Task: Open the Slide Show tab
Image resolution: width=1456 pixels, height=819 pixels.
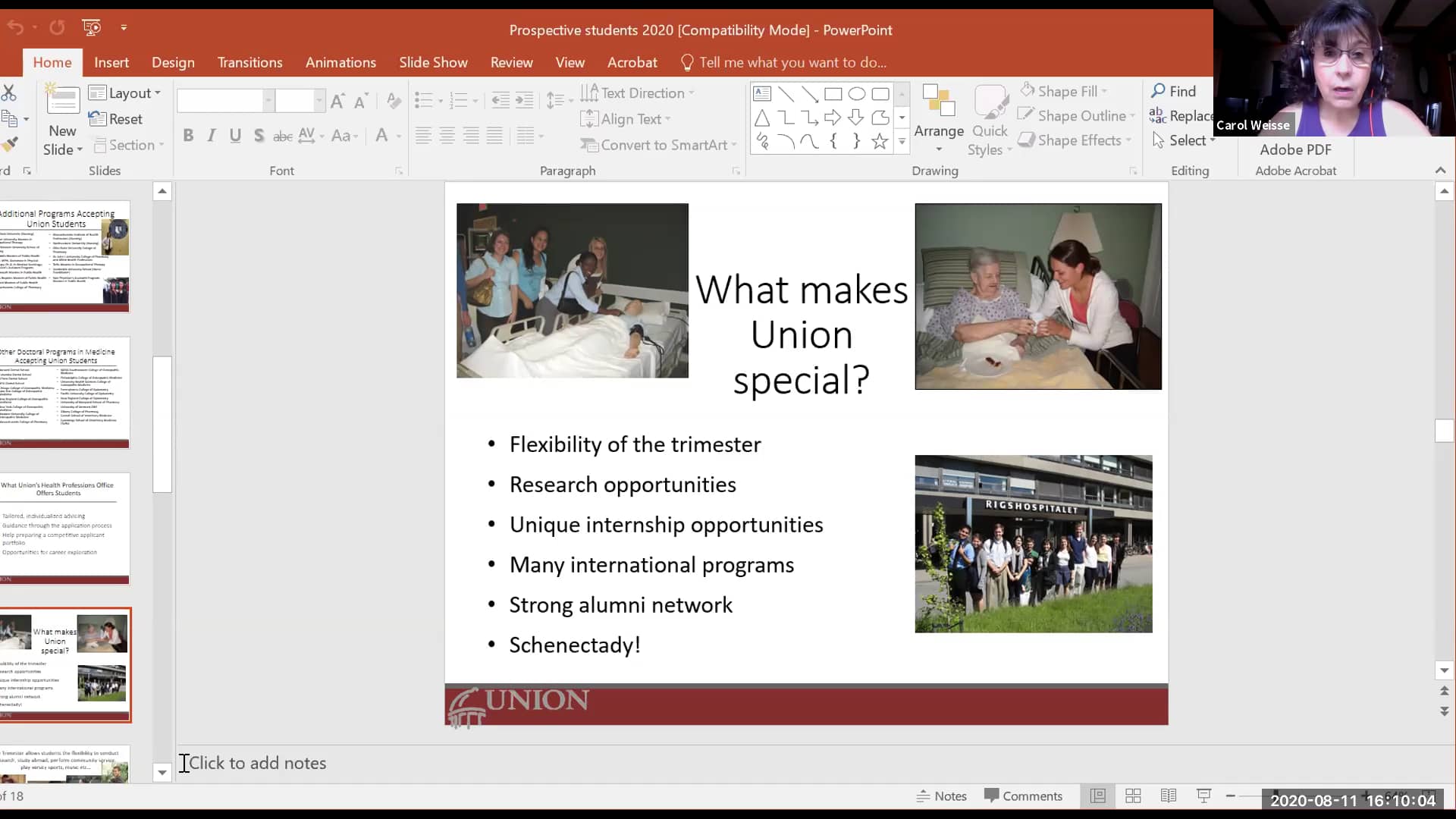Action: pyautogui.click(x=433, y=62)
